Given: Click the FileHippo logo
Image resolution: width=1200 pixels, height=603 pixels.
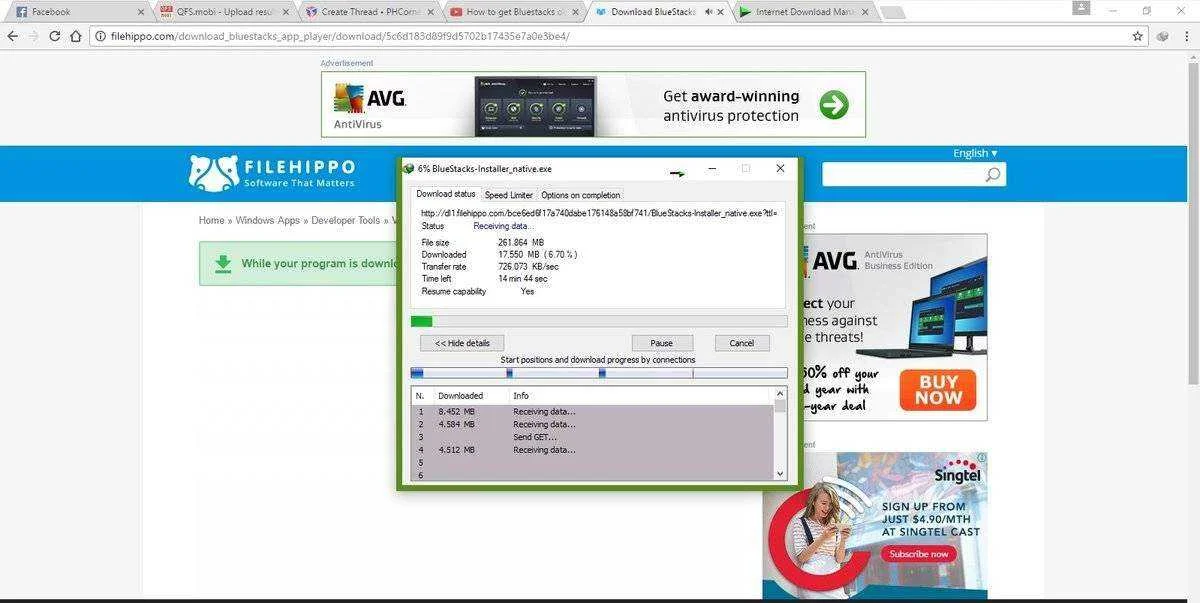Looking at the screenshot, I should tap(272, 172).
